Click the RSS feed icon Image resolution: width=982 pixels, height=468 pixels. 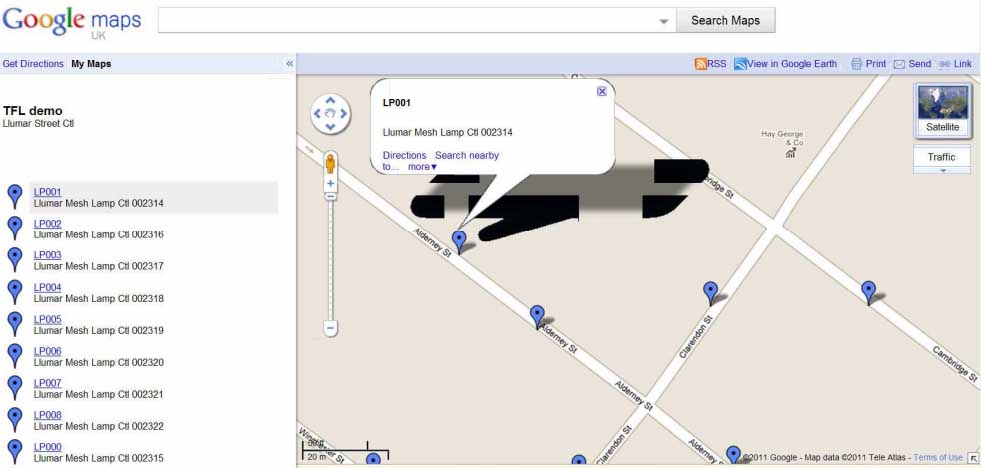point(701,64)
